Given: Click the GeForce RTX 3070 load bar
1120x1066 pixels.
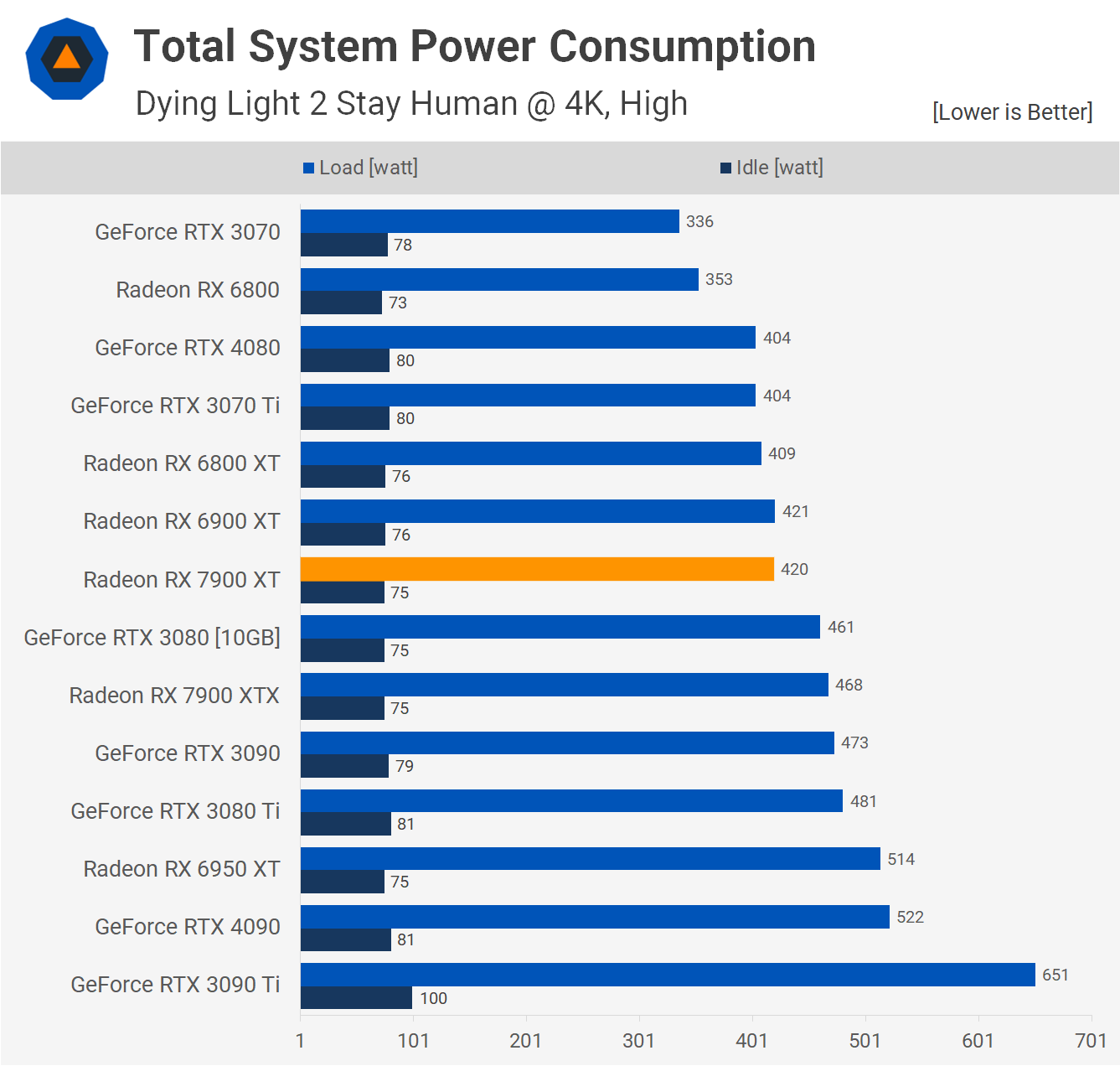Looking at the screenshot, I should point(489,221).
